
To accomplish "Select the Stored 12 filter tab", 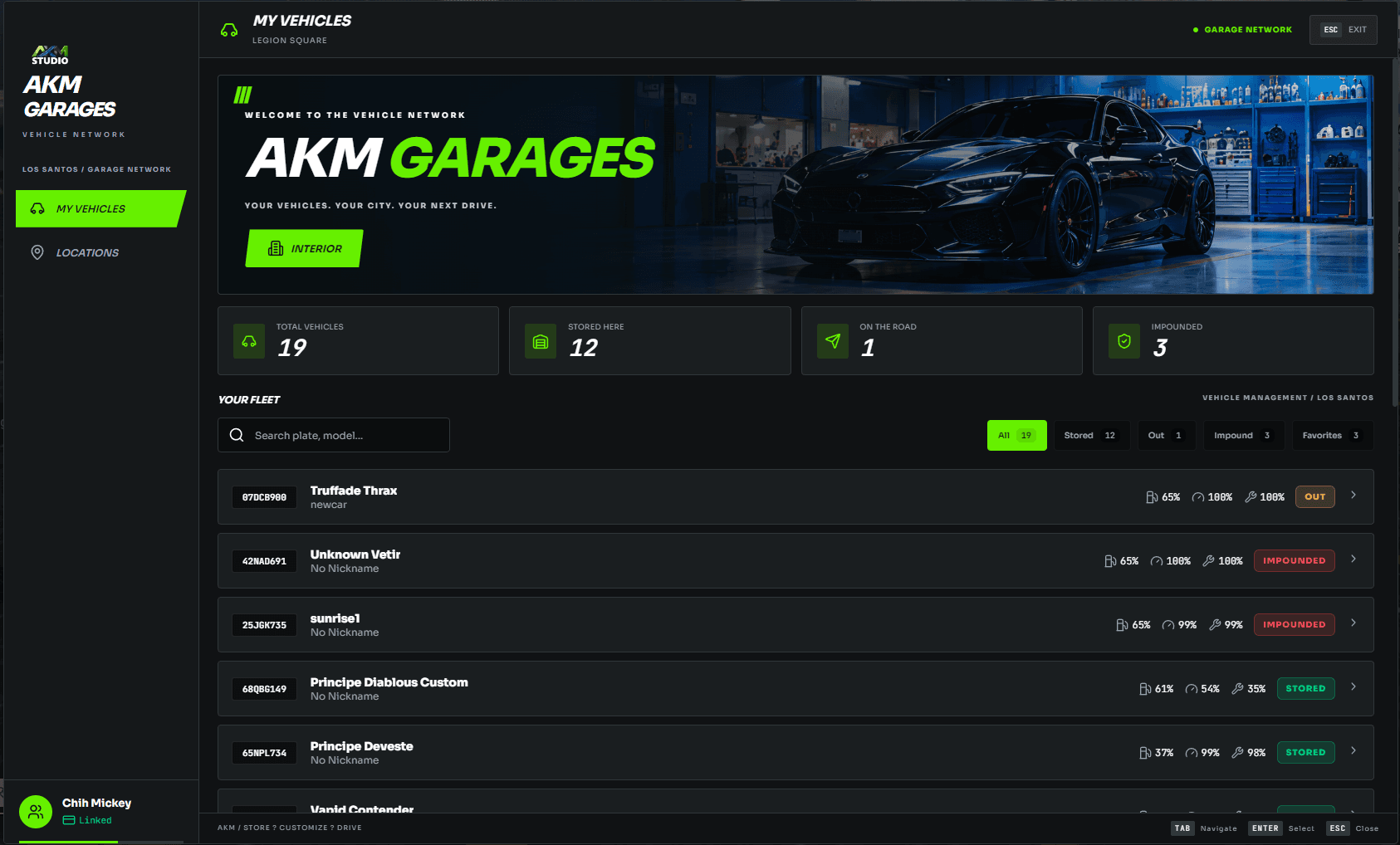I will (1091, 436).
